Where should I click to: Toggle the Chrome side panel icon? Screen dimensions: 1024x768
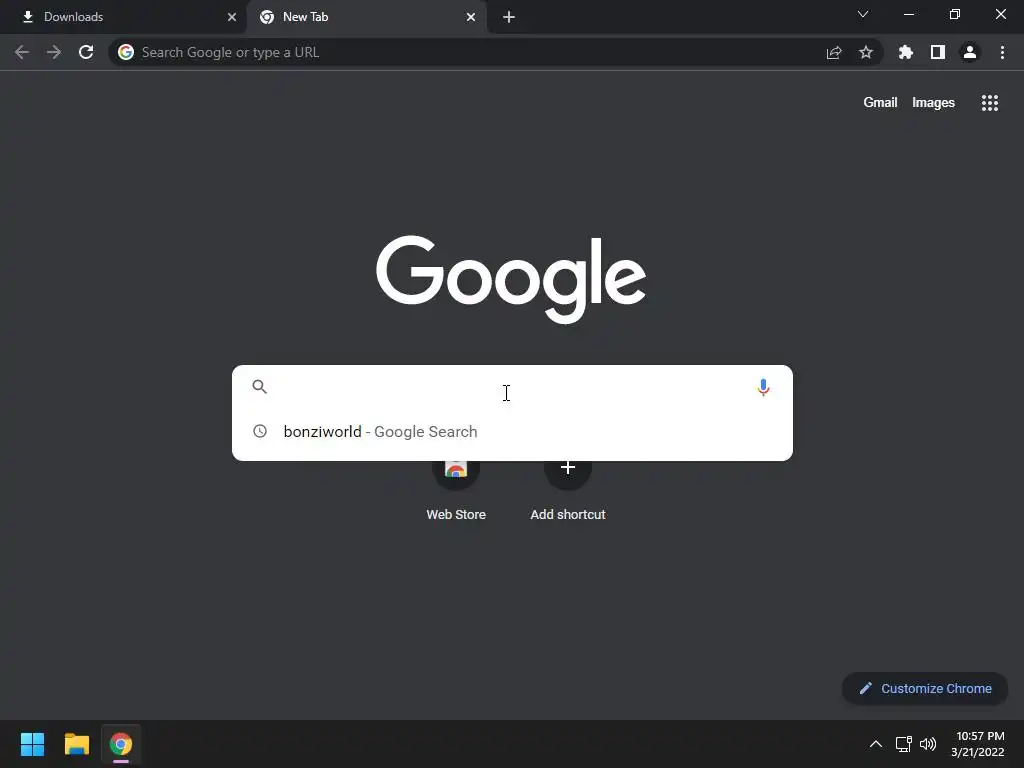click(938, 52)
